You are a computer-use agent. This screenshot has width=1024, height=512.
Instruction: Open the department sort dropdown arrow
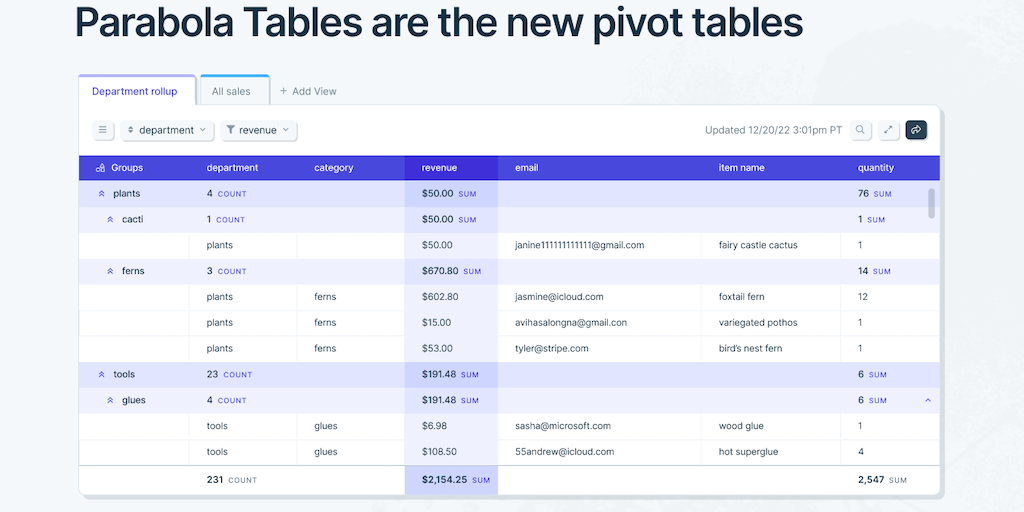point(203,130)
